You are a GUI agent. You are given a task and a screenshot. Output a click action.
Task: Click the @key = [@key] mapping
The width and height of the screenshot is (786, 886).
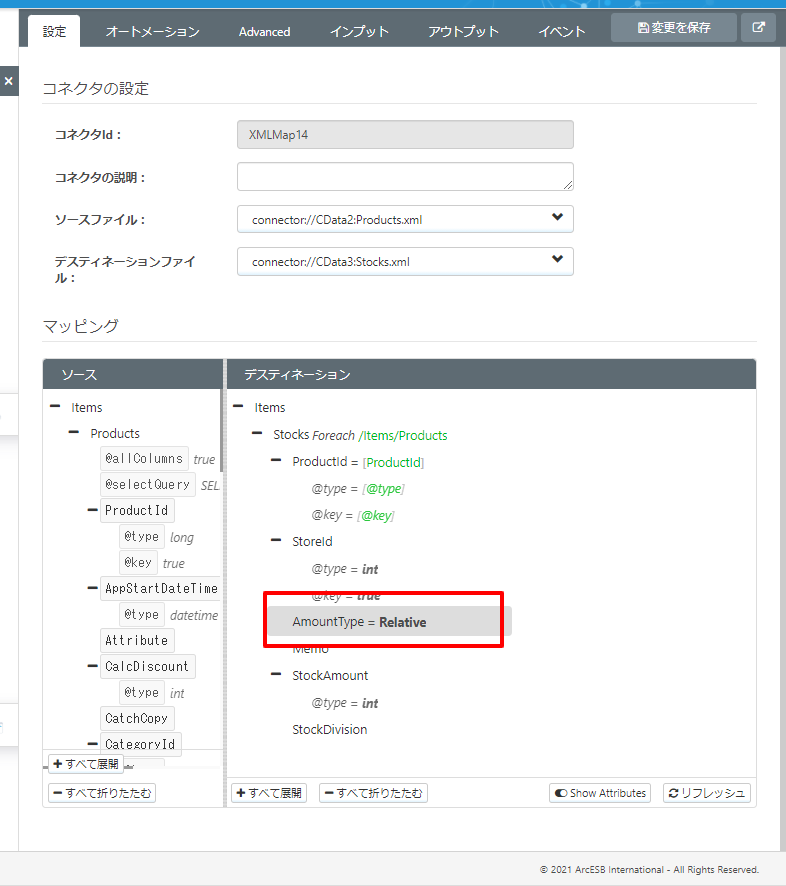[x=353, y=515]
